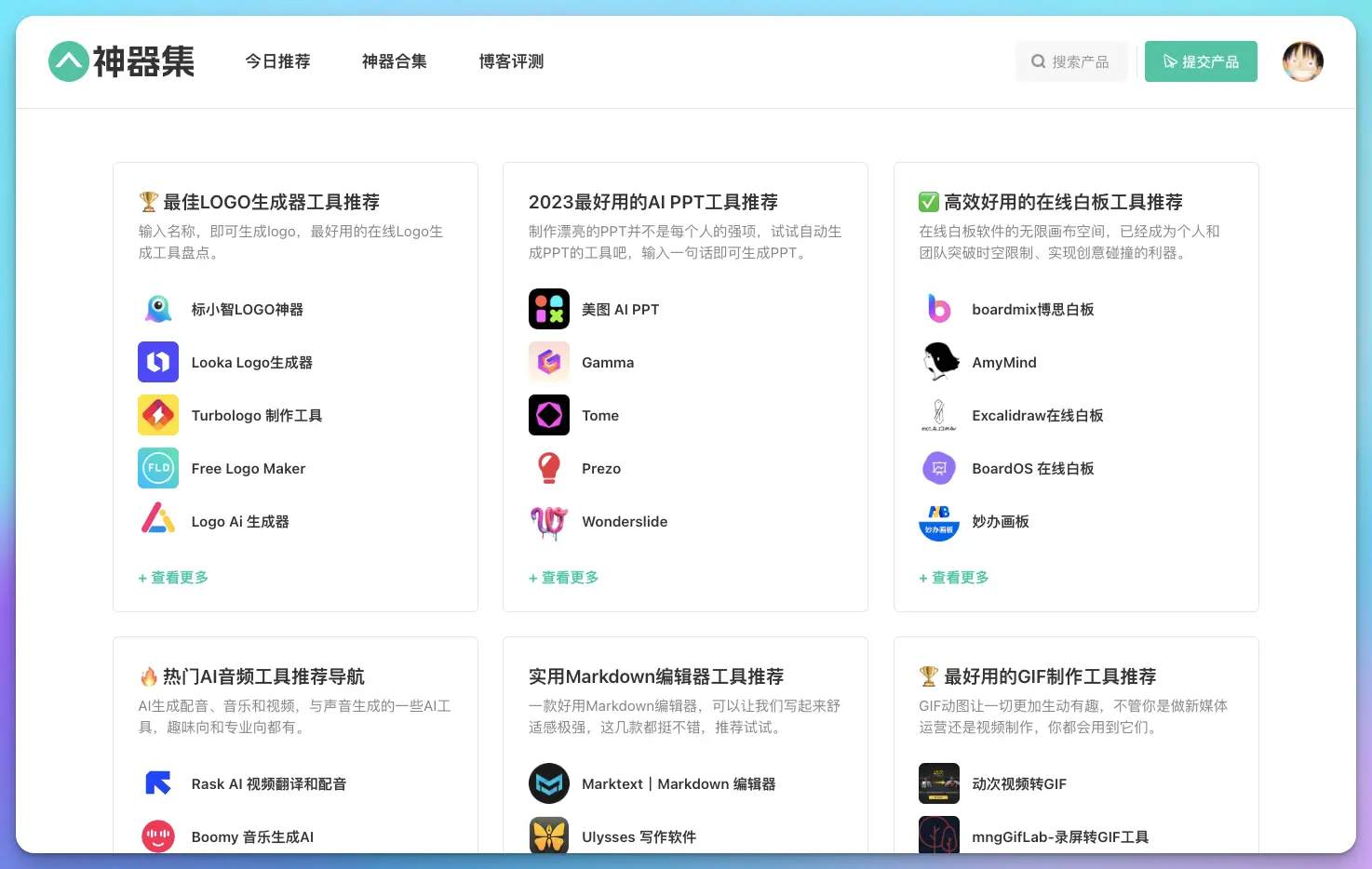Select the AmyMind label
Image resolution: width=1372 pixels, height=869 pixels.
[x=1004, y=362]
